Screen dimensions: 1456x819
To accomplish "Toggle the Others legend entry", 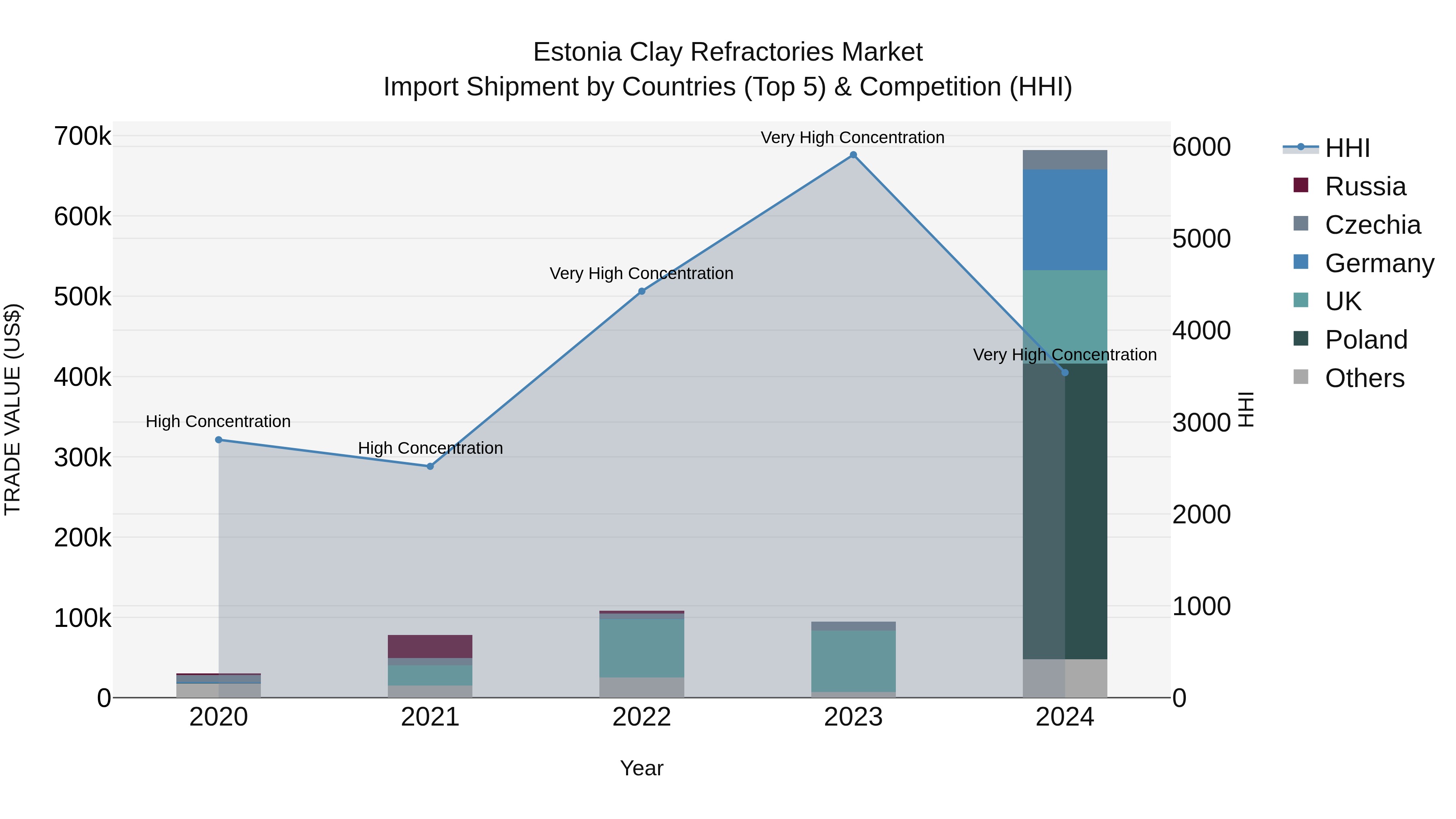I will click(x=1348, y=378).
